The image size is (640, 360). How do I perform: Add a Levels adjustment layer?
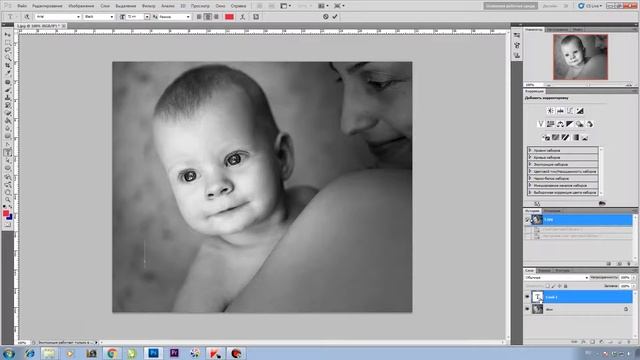tap(560, 111)
